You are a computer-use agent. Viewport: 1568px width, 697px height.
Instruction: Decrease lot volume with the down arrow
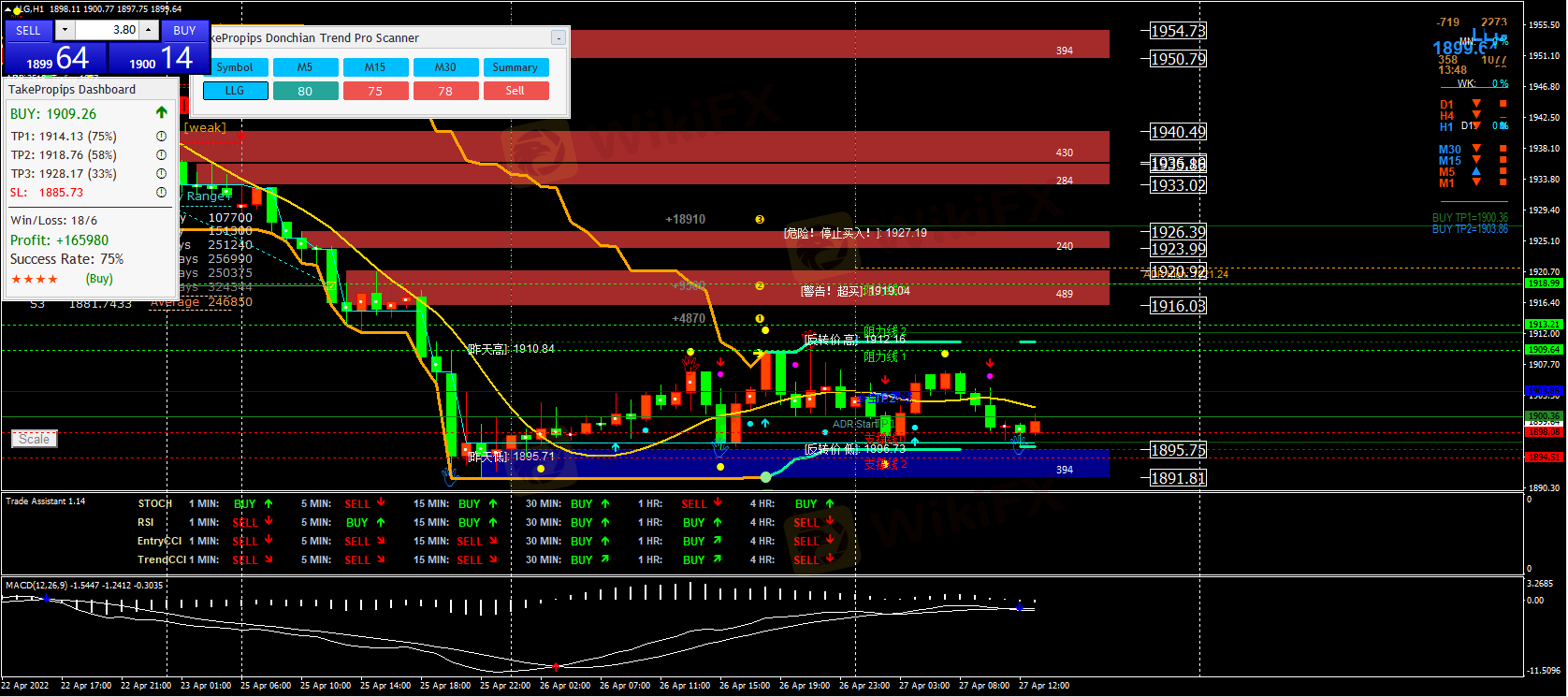point(65,30)
